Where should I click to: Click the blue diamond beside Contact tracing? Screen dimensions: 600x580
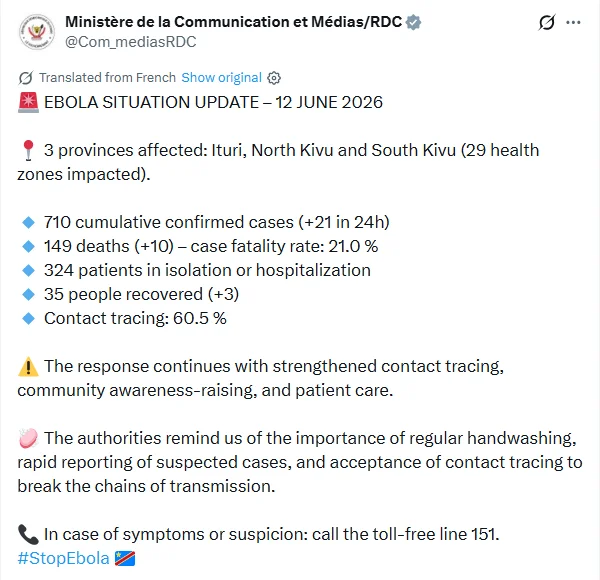point(28,318)
